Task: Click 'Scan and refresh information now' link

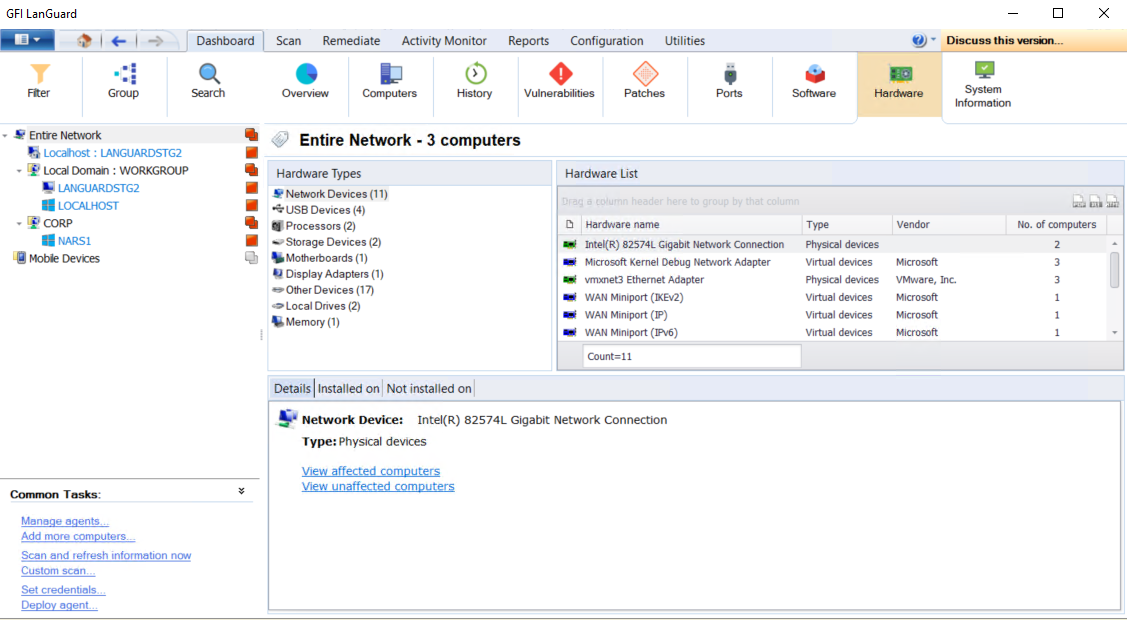Action: point(106,555)
